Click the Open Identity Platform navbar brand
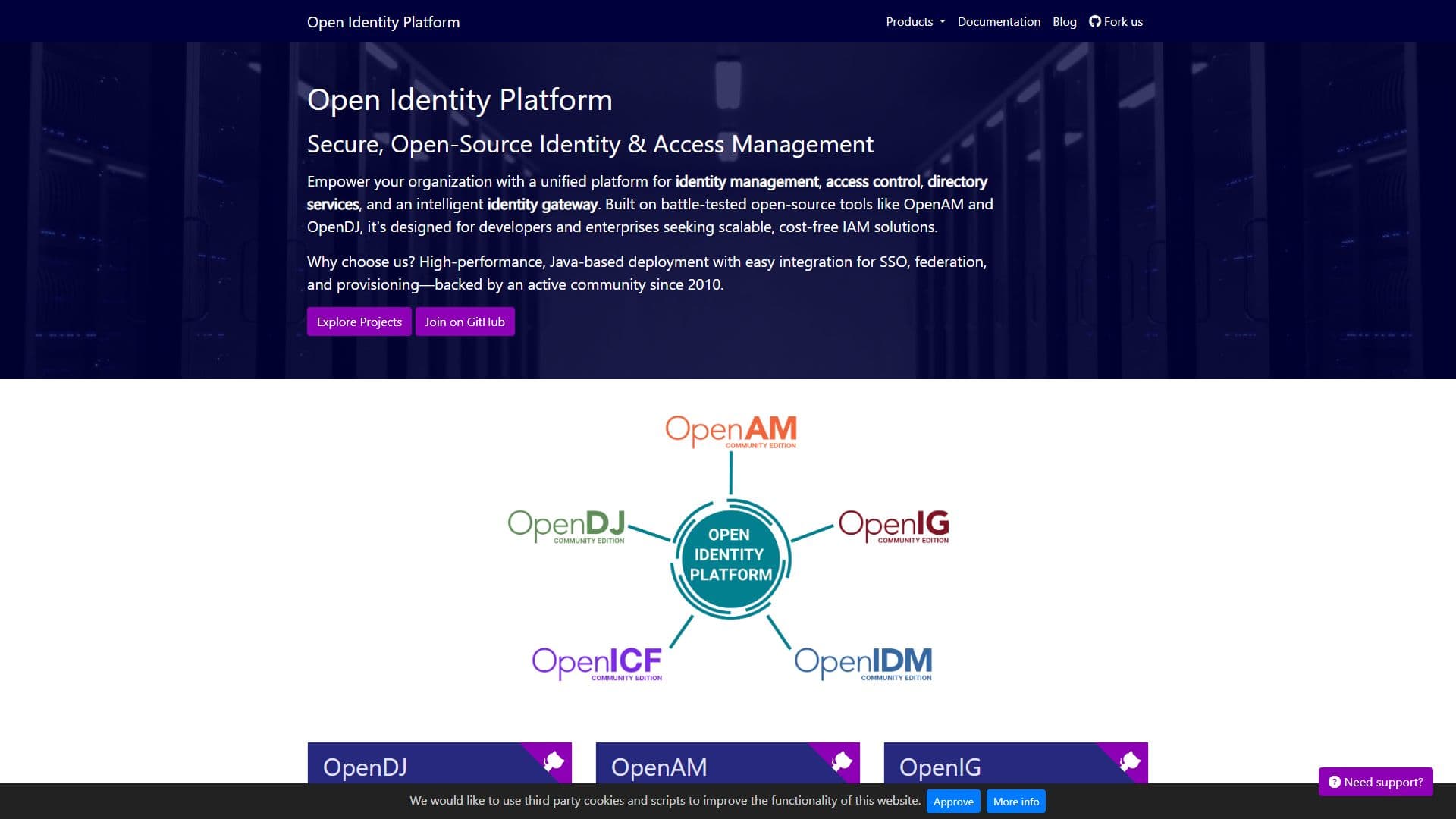1456x819 pixels. [x=383, y=22]
